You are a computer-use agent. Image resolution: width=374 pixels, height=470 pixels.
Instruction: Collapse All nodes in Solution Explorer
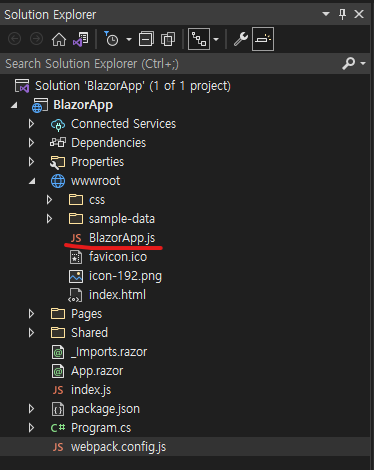point(146,39)
